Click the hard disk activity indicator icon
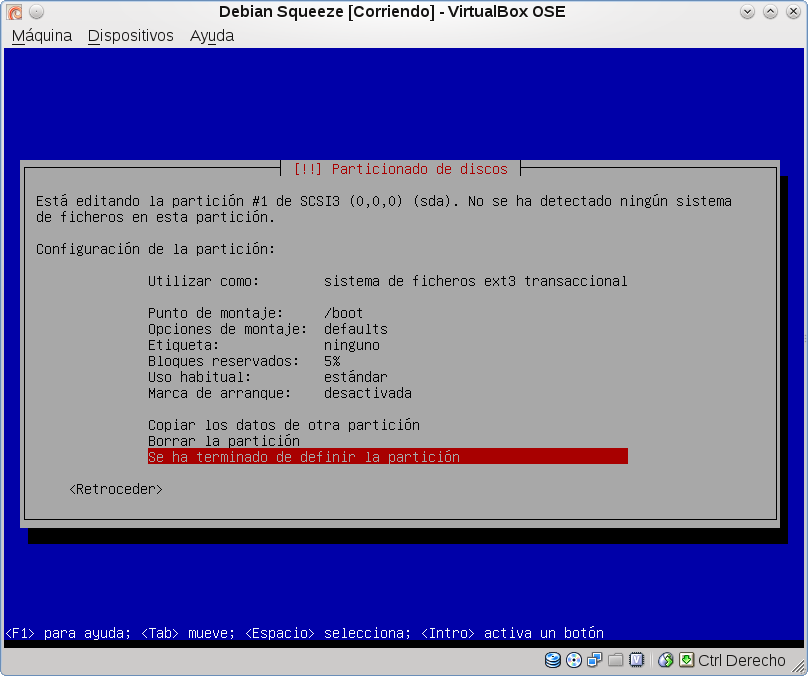The image size is (808, 676). [553, 660]
